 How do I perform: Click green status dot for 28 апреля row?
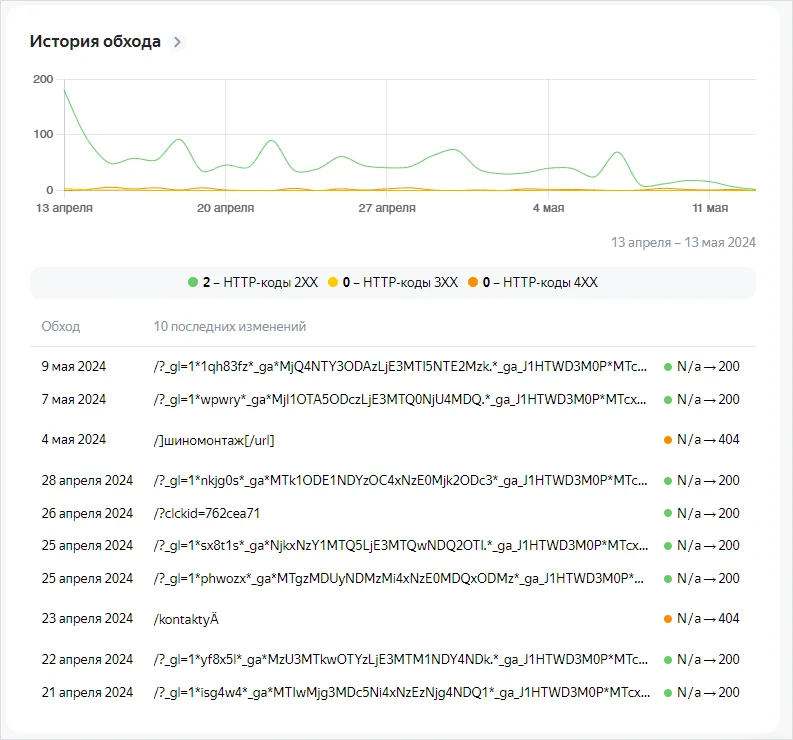click(668, 481)
